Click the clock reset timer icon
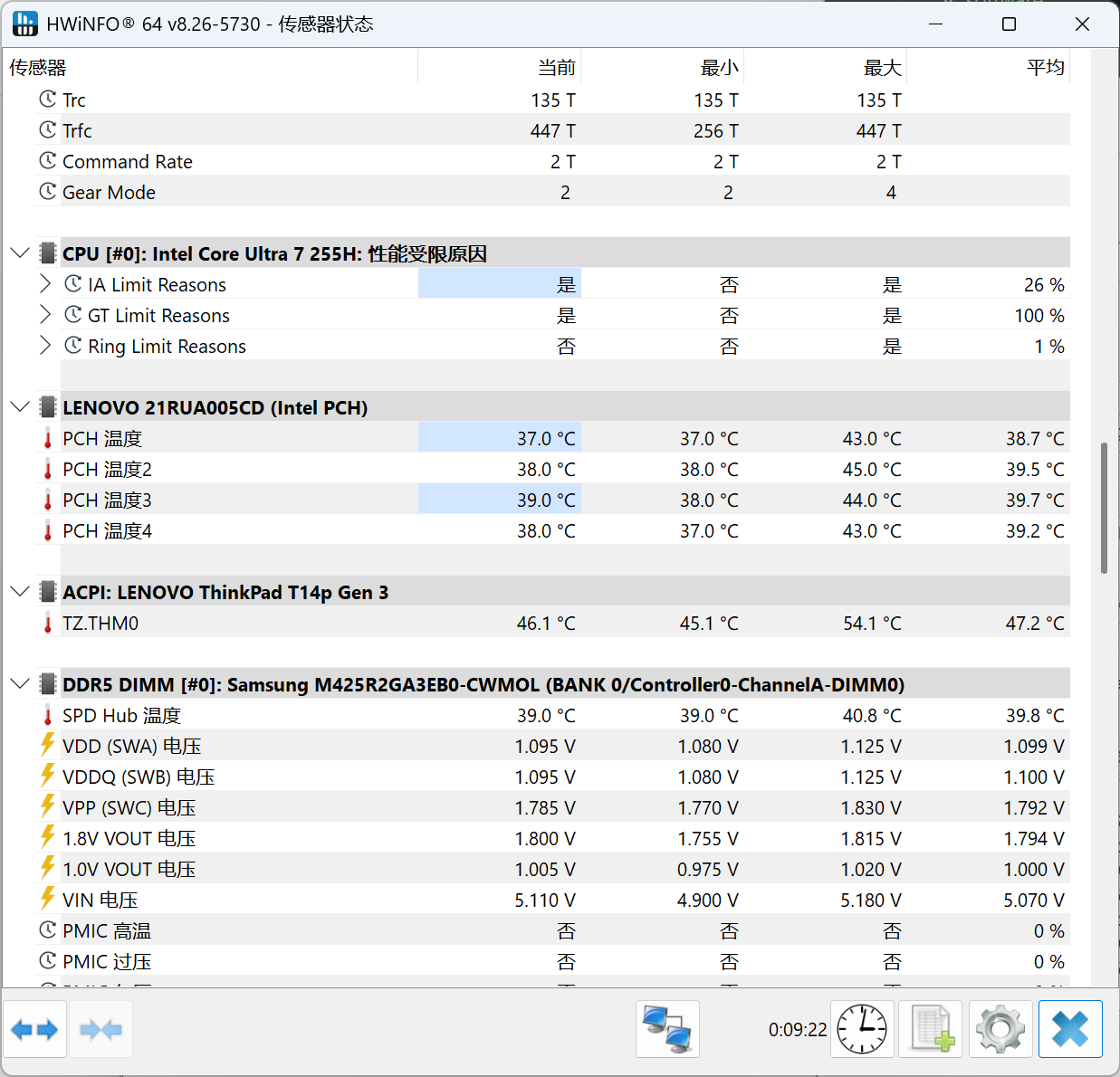 [x=862, y=1029]
